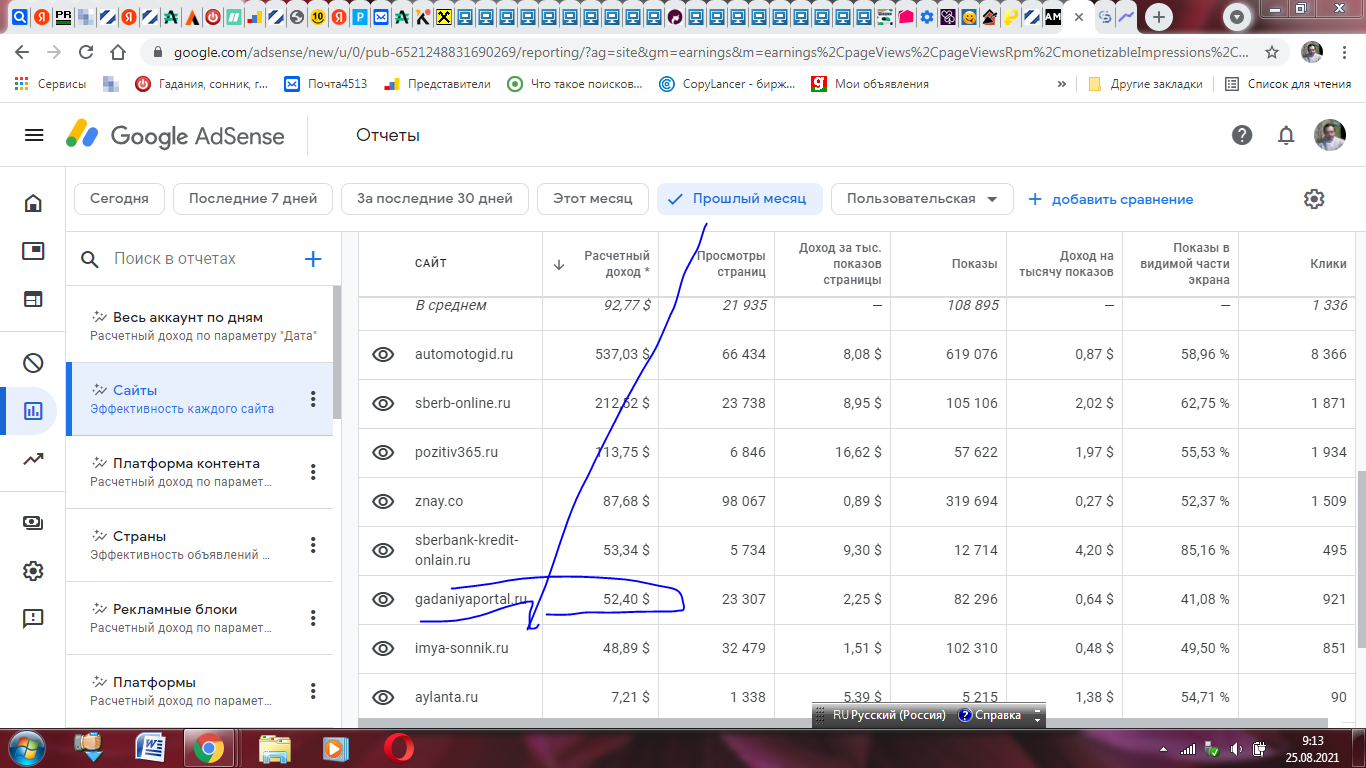
Task: Open the Пользовательская date range dropdown
Action: [922, 199]
